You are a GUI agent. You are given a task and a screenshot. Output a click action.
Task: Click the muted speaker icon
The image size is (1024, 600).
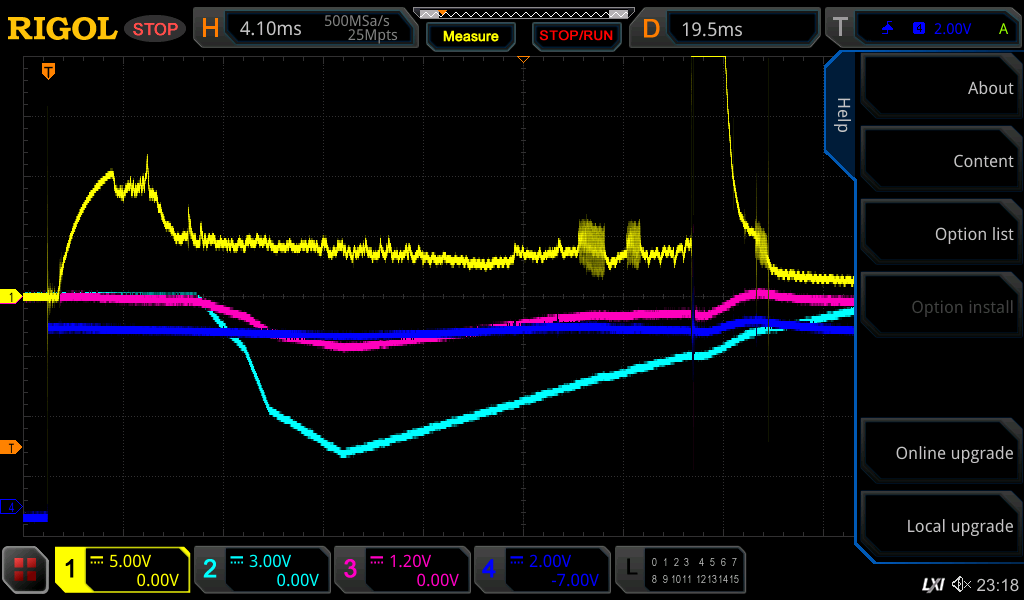tap(962, 584)
